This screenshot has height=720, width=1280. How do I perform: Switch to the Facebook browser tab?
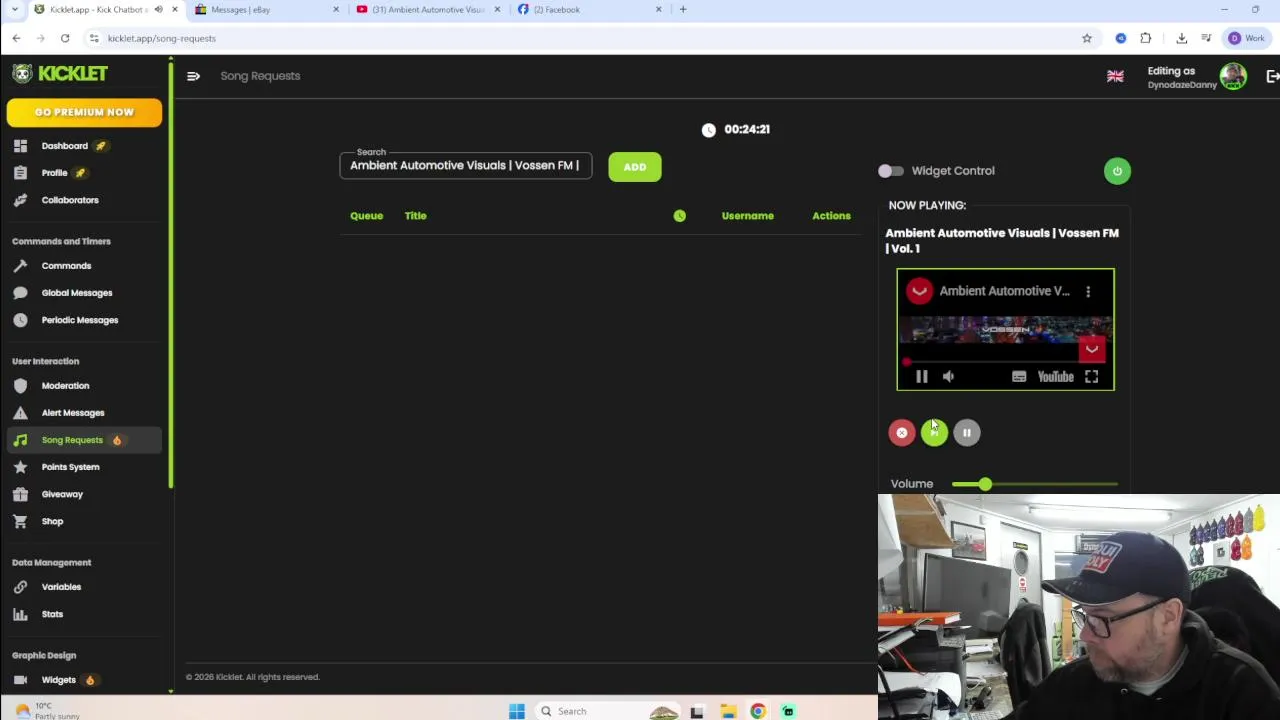tap(589, 10)
